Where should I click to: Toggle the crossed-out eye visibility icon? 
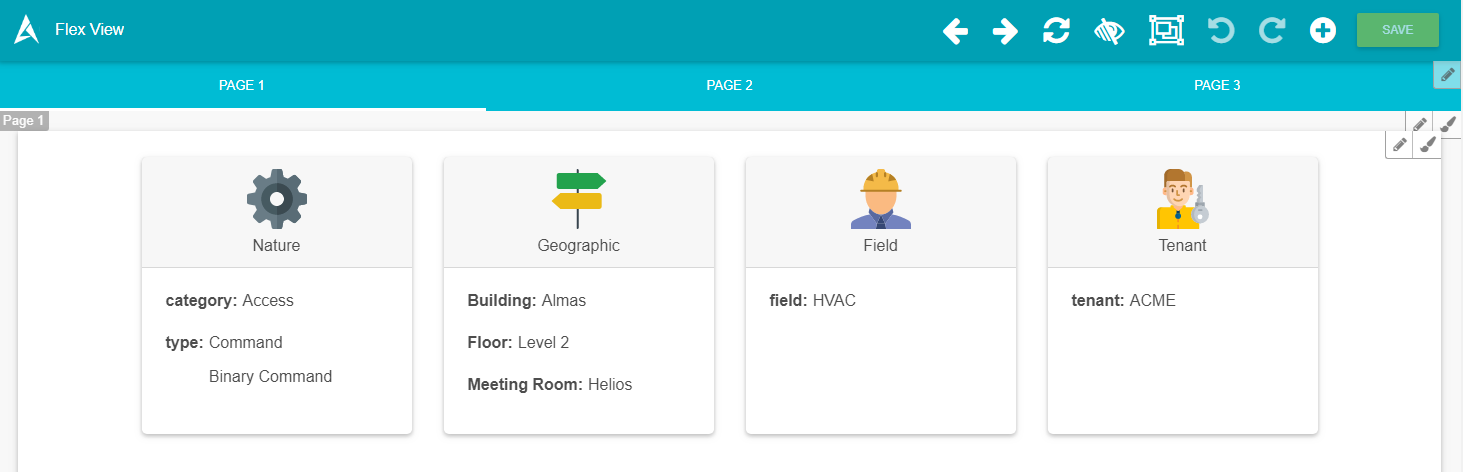click(1110, 31)
